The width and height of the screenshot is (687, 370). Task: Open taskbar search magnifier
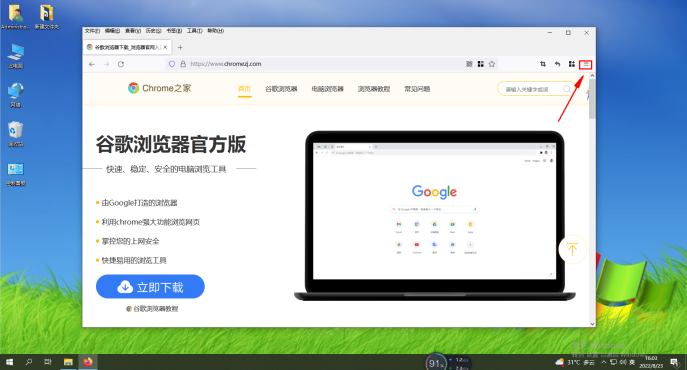point(28,362)
